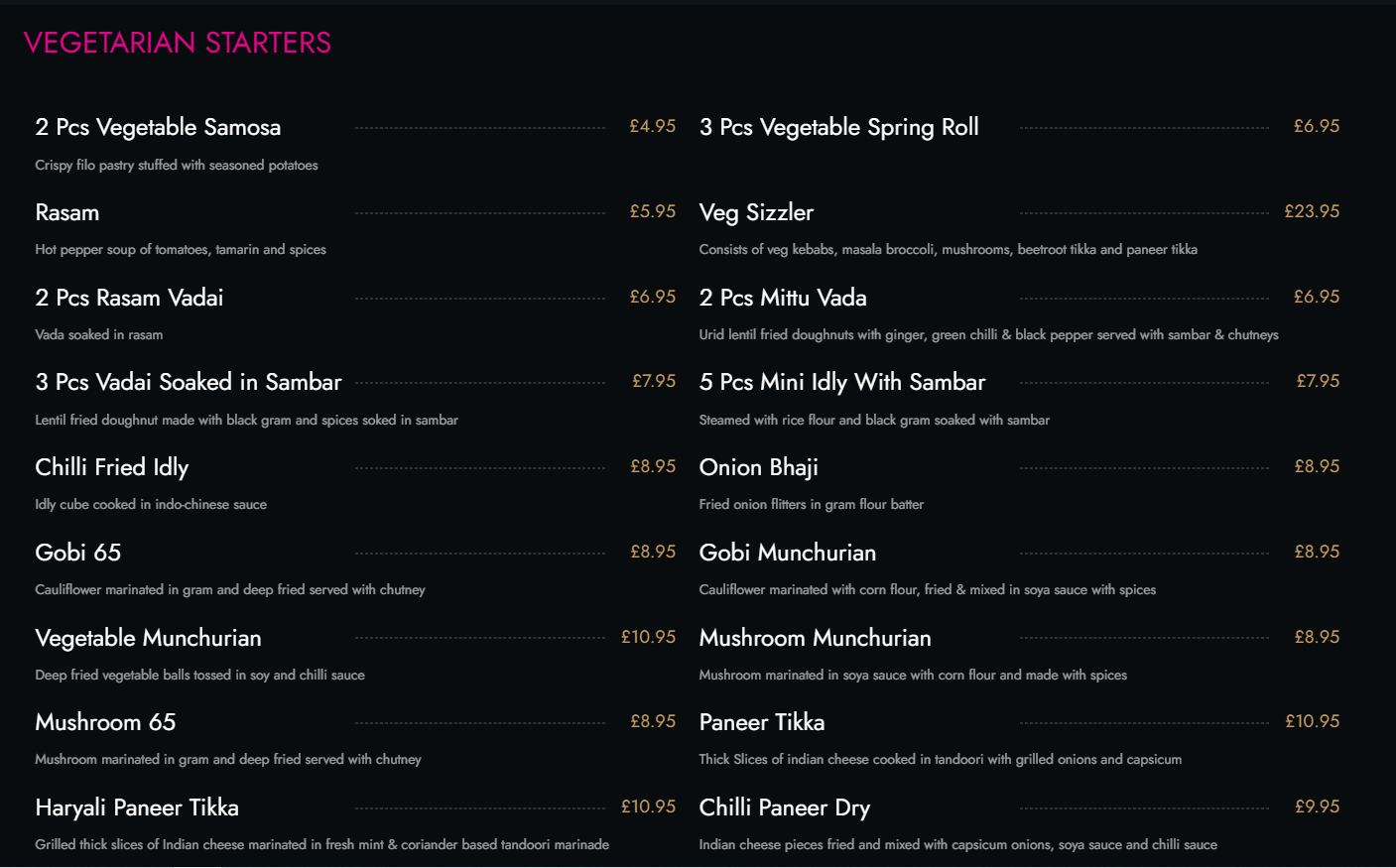Open the Rasam menu item

tap(67, 212)
